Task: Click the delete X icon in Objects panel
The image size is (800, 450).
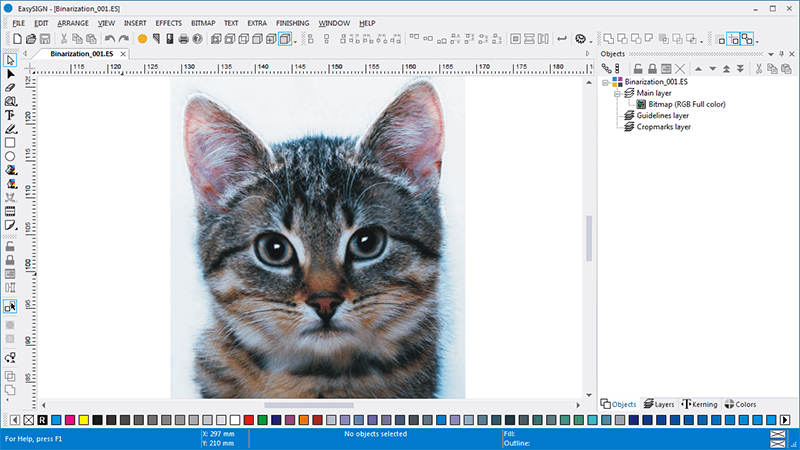Action: (680, 68)
